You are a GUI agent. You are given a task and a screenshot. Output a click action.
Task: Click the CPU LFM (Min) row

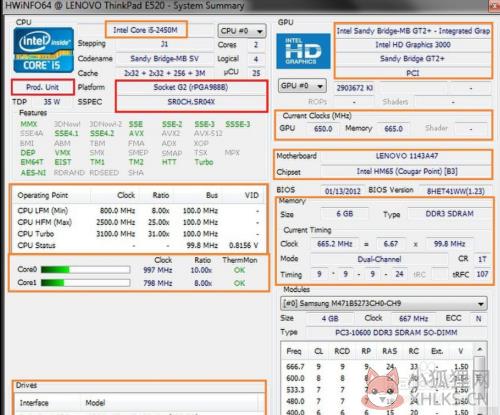coord(139,211)
